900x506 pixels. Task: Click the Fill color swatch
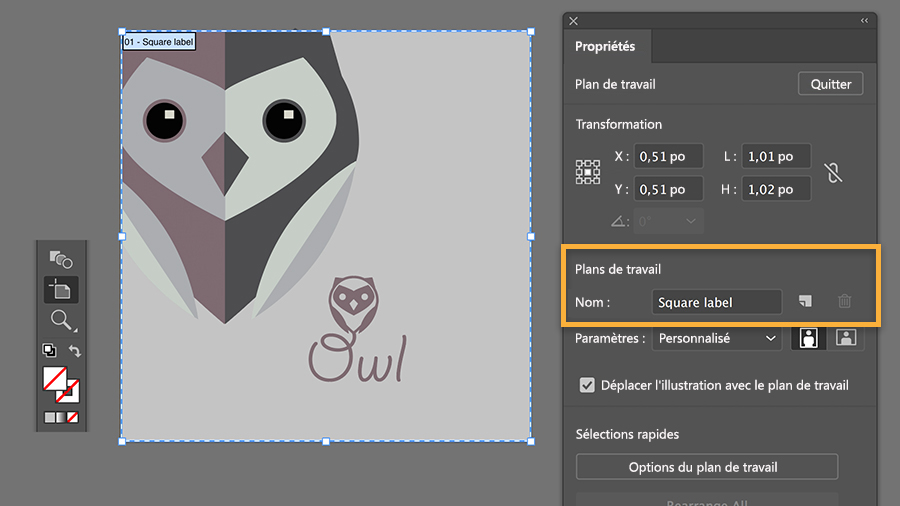54,379
